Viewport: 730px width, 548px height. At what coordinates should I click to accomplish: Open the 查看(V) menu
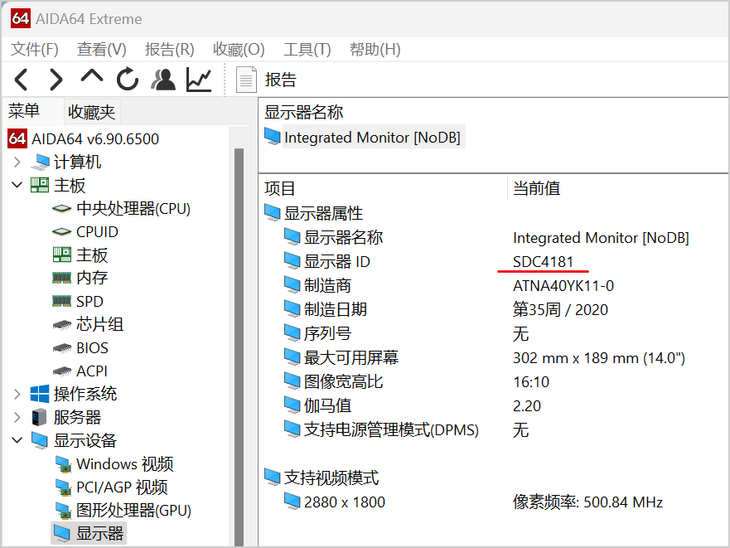coord(101,49)
